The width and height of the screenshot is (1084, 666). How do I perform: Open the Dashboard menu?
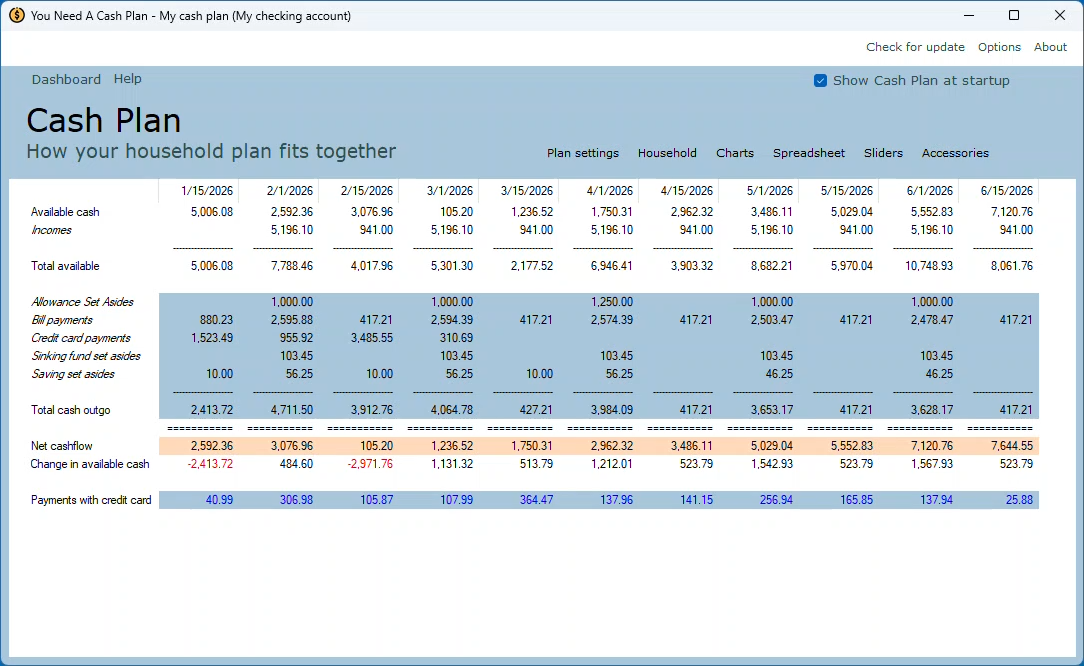(x=66, y=79)
